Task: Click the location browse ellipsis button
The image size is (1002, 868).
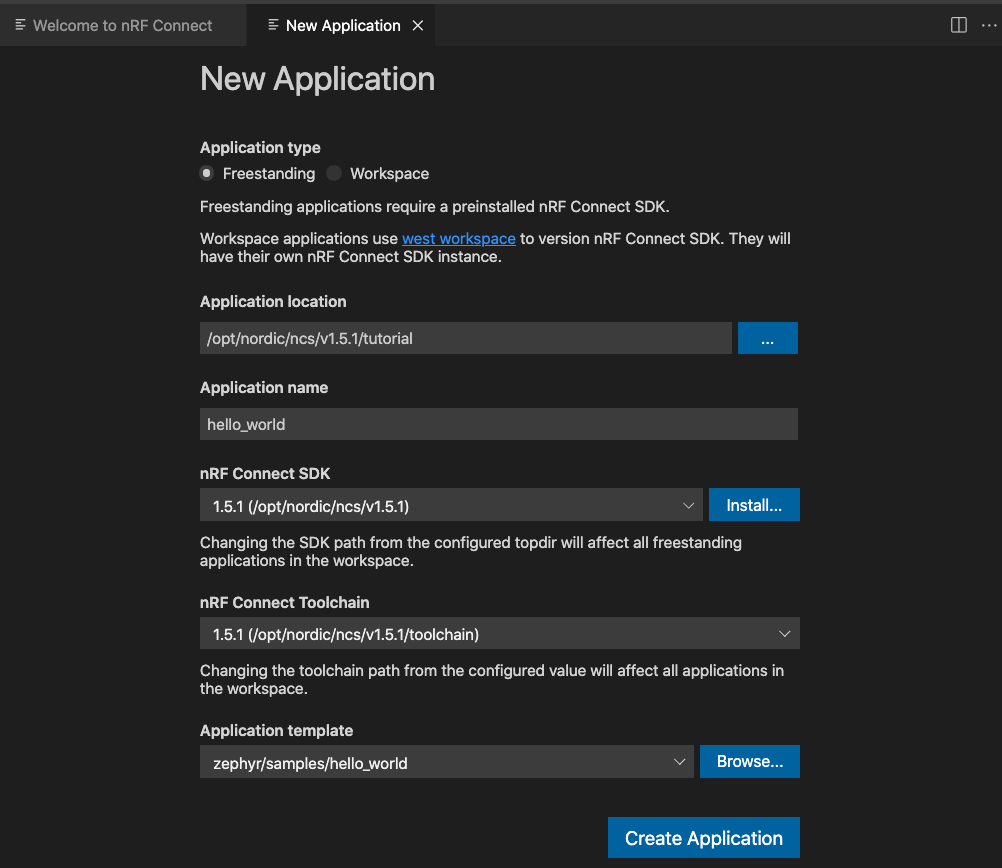Action: [x=767, y=338]
